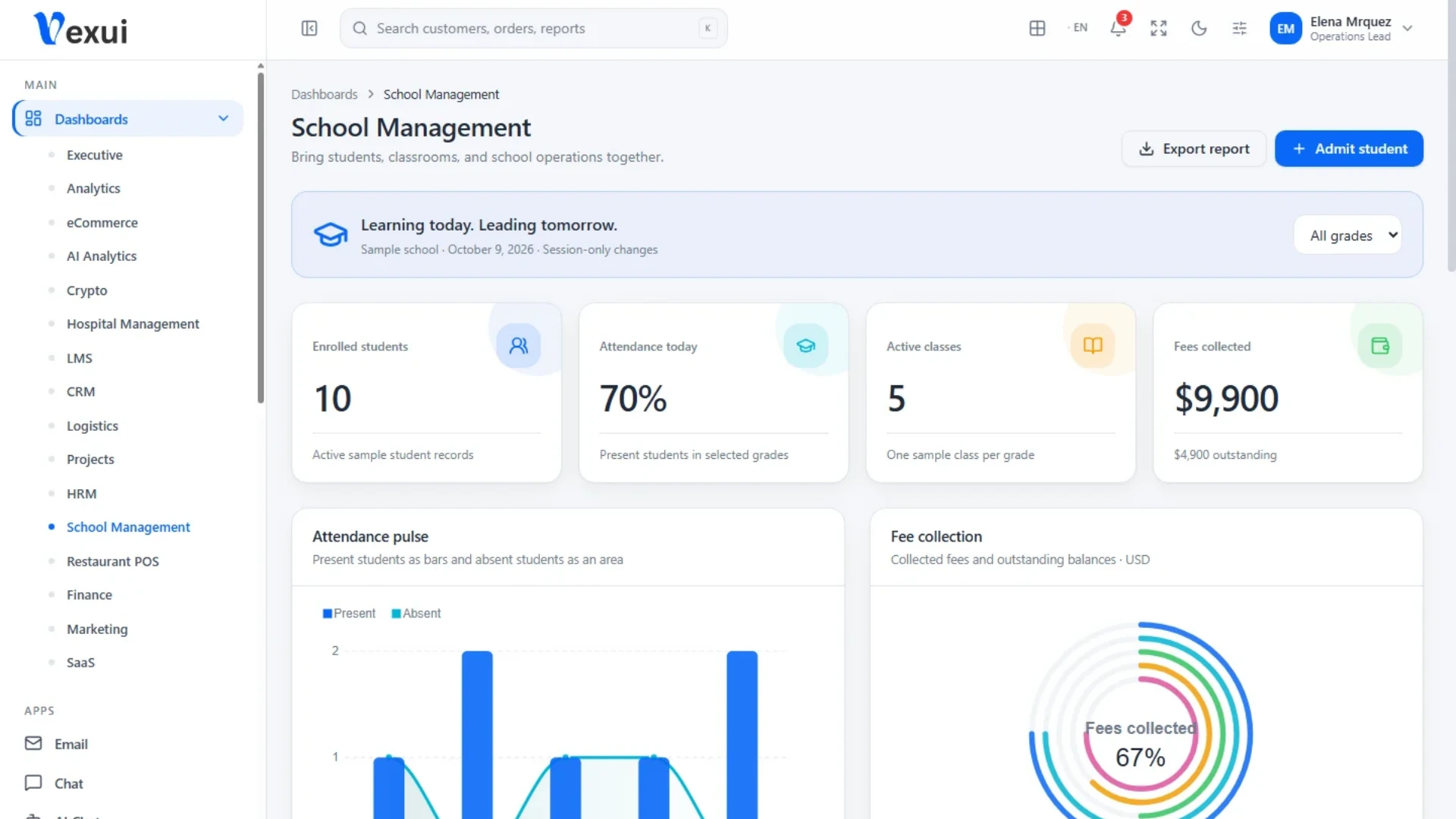This screenshot has width=1456, height=819.
Task: Collapse the sidebar panel icon
Action: click(309, 28)
